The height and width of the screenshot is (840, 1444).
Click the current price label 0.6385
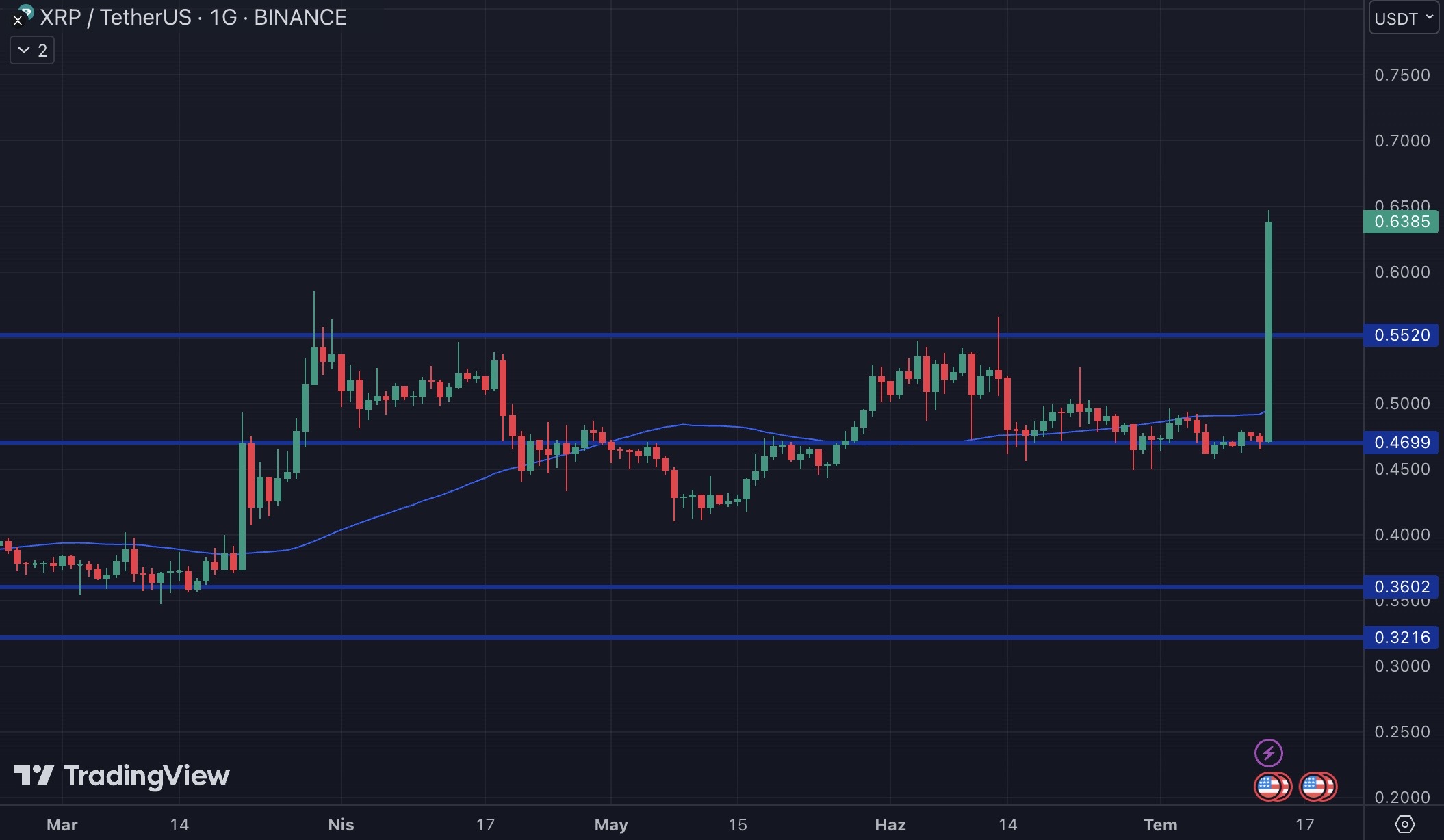pos(1401,222)
